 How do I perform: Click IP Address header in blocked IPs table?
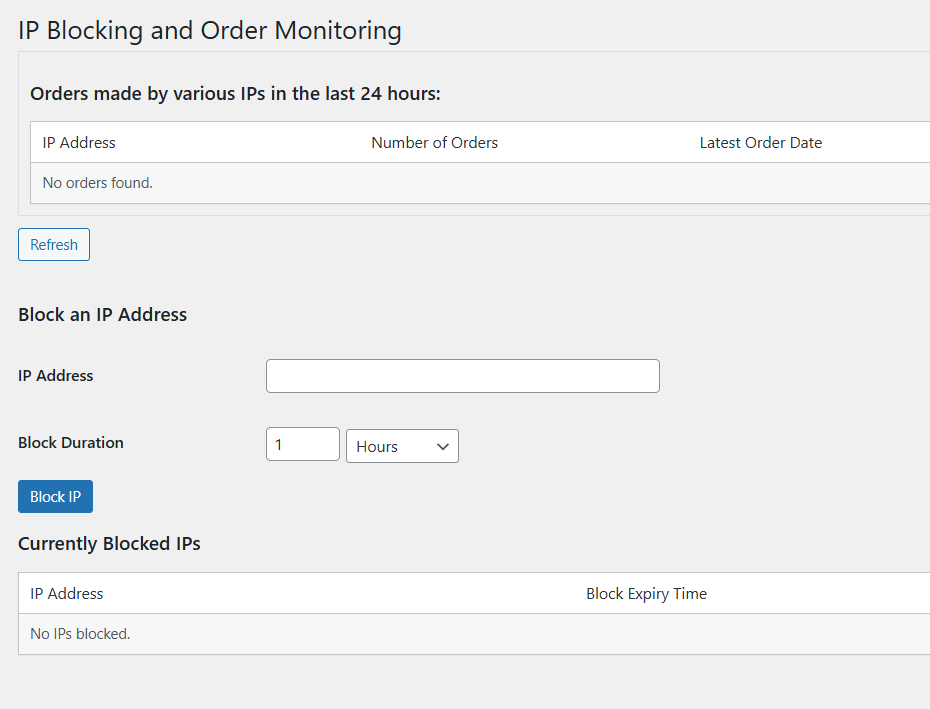67,594
